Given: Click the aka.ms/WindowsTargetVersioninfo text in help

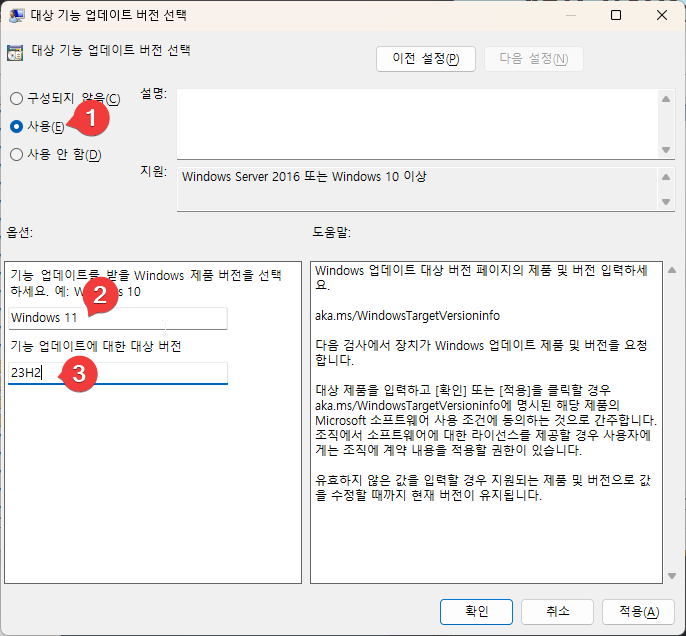Looking at the screenshot, I should click(x=407, y=316).
